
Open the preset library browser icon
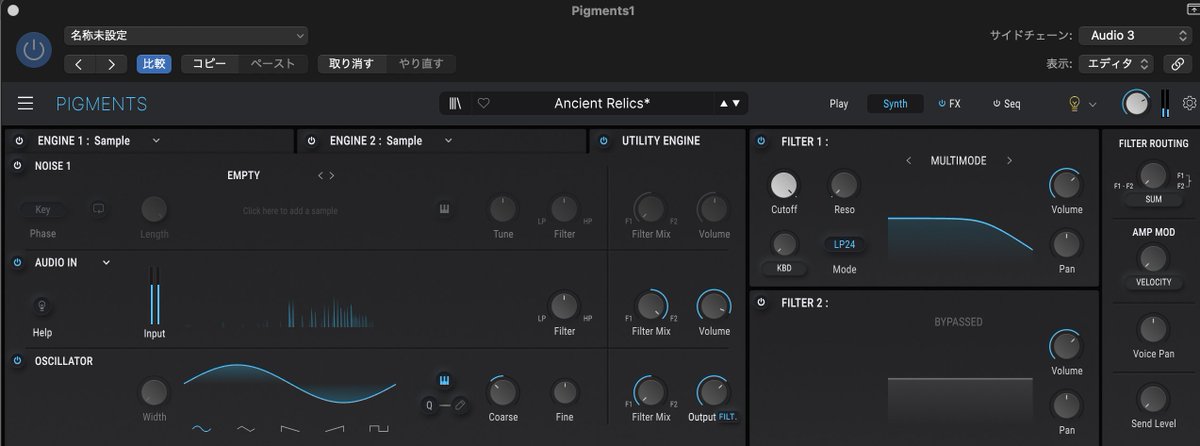point(455,103)
